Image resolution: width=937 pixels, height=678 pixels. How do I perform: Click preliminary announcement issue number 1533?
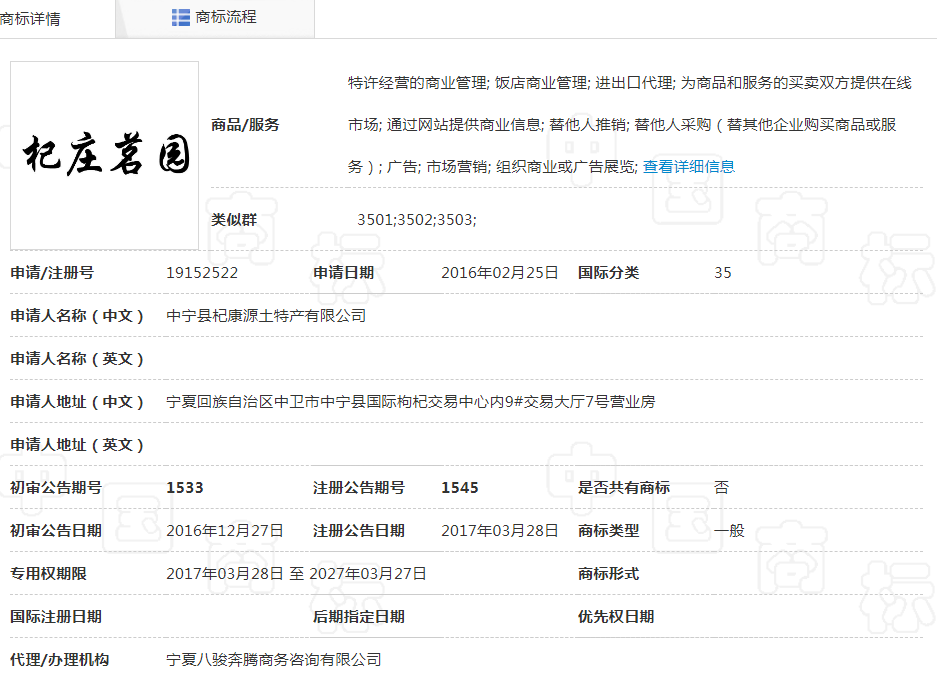point(185,488)
